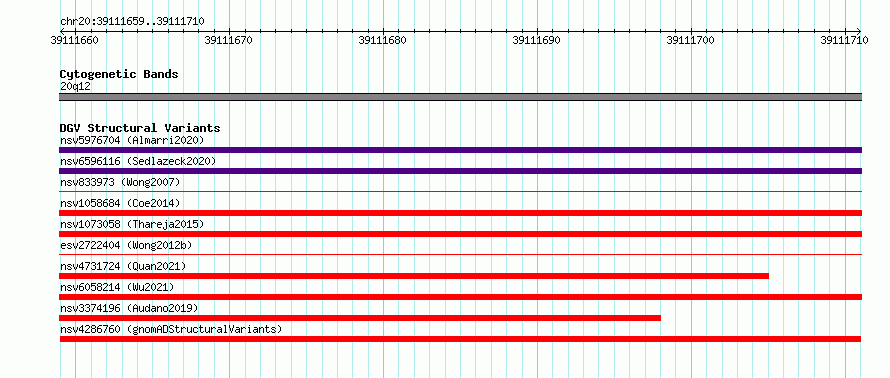
Task: Click the thin red line under nsv833973
Action: [460, 192]
